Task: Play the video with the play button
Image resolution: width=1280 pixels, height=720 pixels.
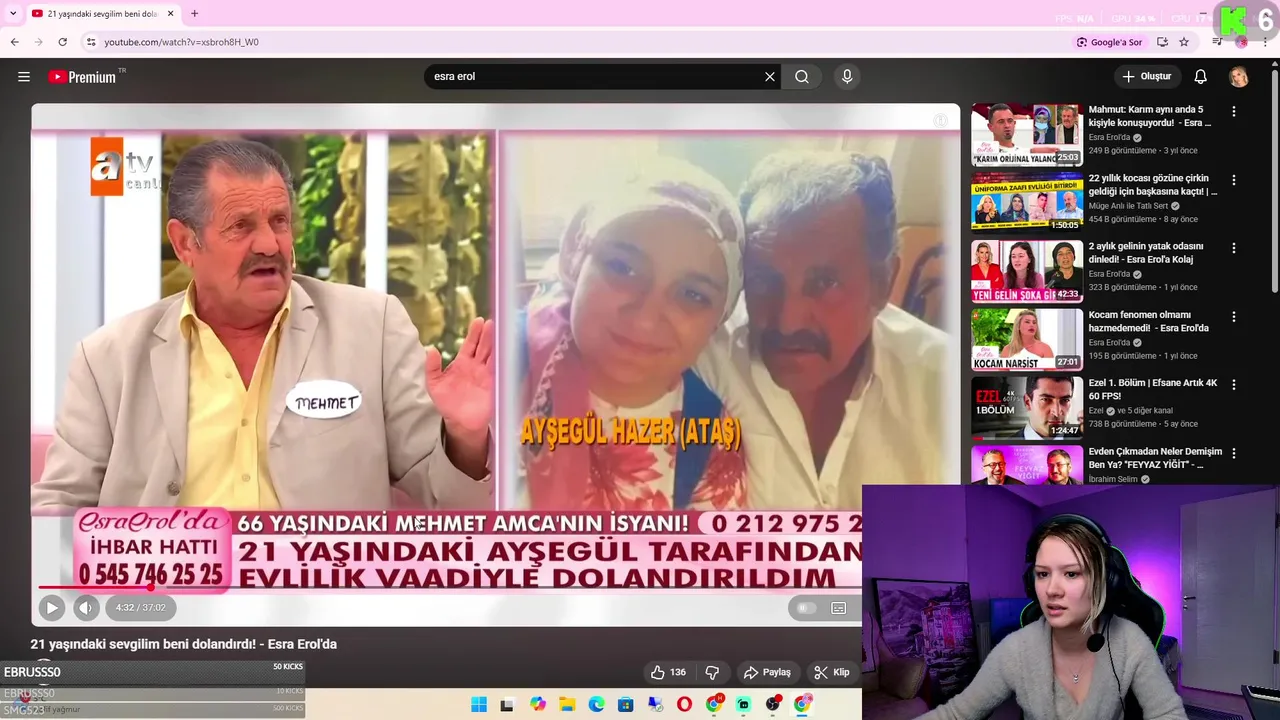Action: 52,607
